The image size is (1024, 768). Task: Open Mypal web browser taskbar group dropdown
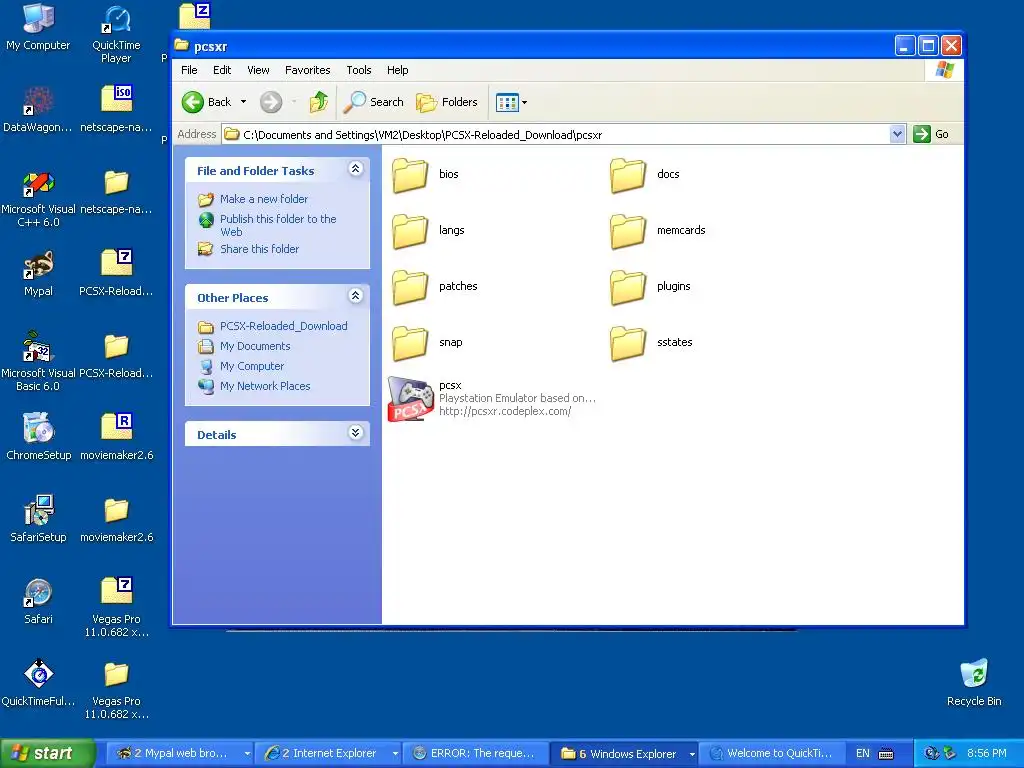point(247,754)
